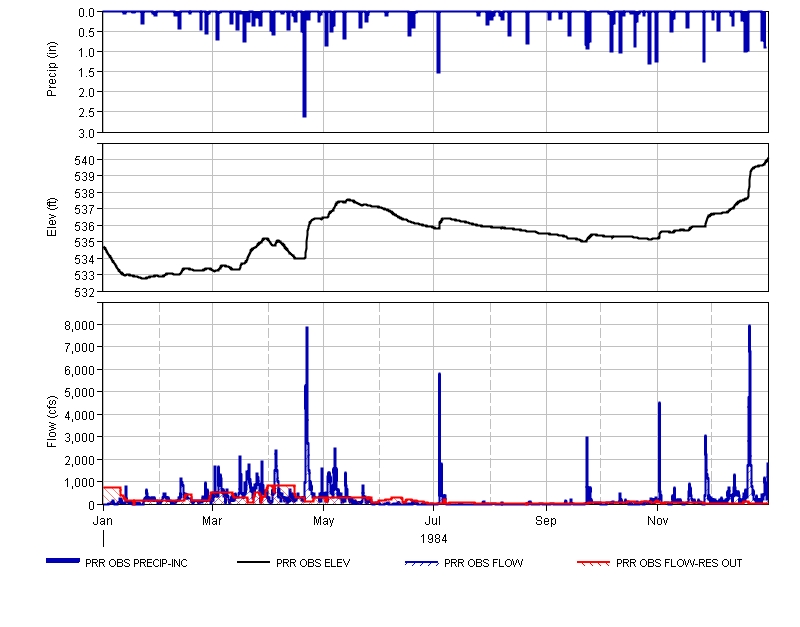Select the PRR OBS ELEV legend label

317,563
